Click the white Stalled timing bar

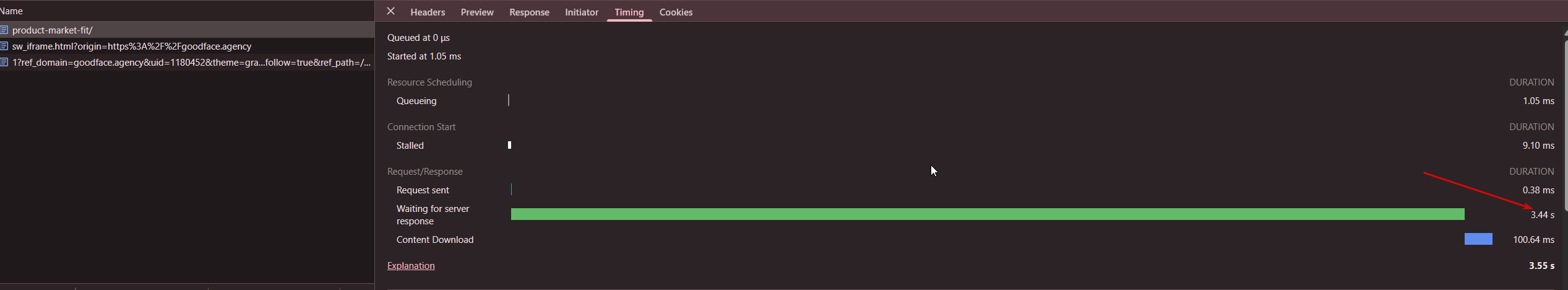point(510,145)
